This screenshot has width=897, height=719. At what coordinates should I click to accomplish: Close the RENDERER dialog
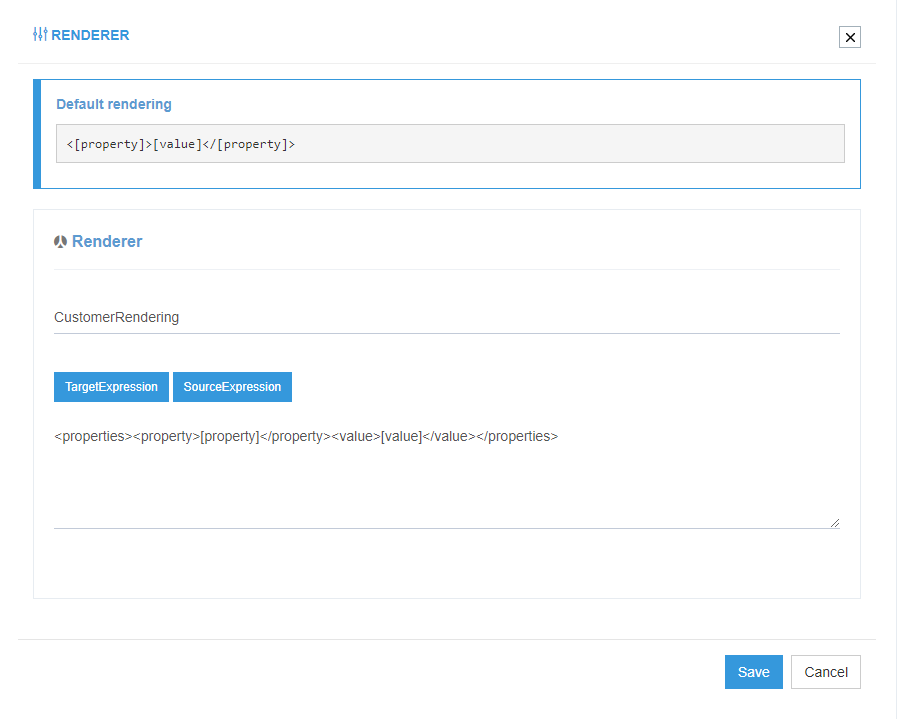point(849,37)
